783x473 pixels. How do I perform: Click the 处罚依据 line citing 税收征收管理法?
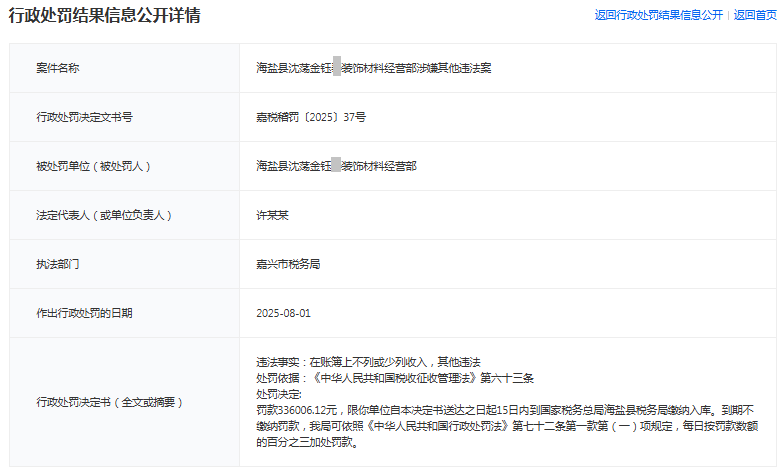396,377
